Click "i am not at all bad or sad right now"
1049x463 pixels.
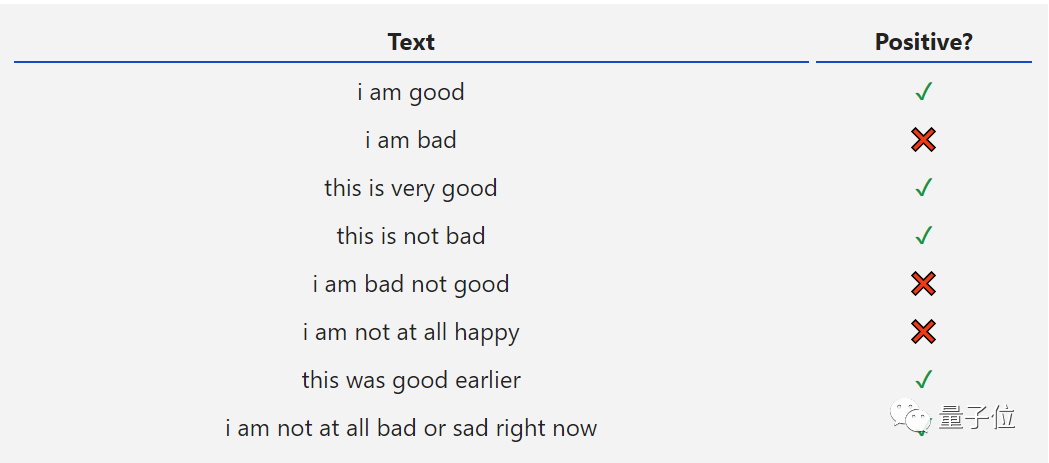point(411,428)
